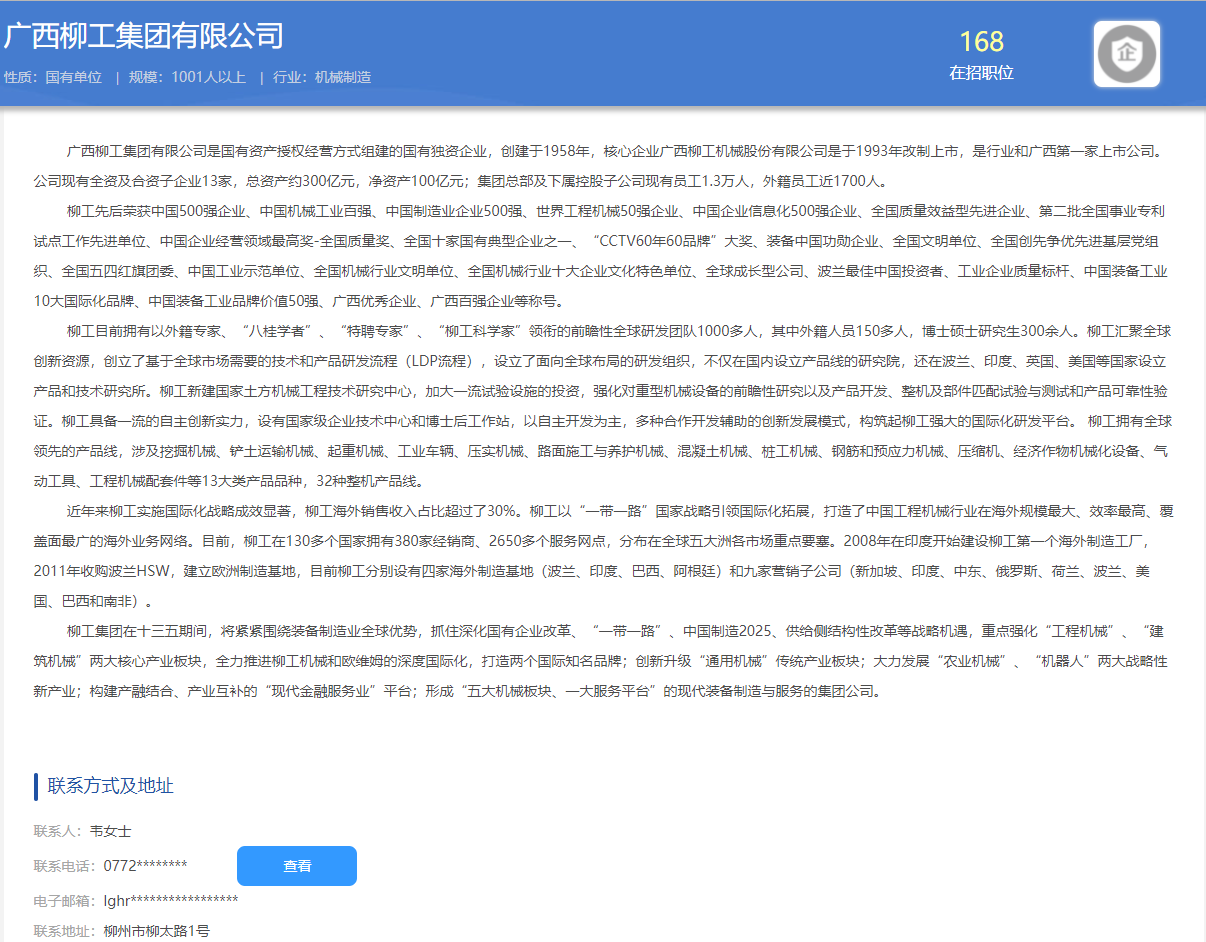Viewport: 1206px width, 942px height.
Task: Click the first paragraph starting 广西柳工集团有限公司是国有资产
Action: 603,166
